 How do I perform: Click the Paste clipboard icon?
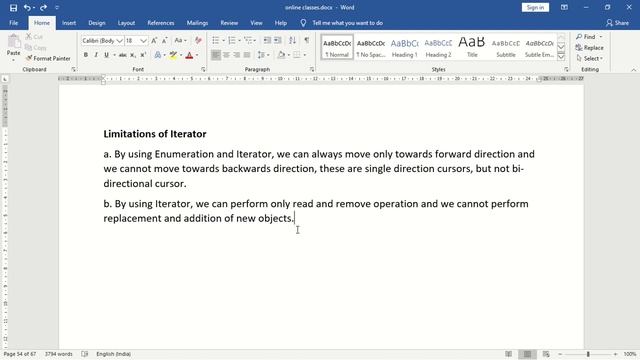(13, 42)
